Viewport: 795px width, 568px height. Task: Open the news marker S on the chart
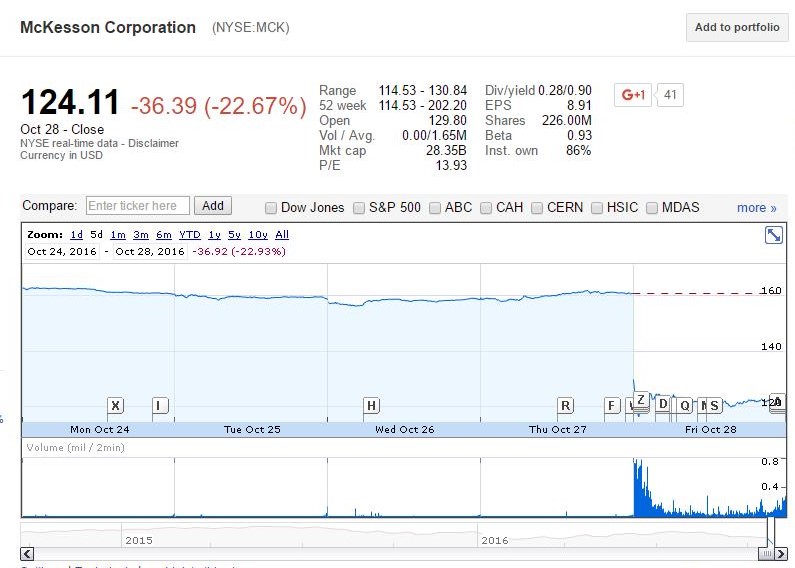pos(714,405)
